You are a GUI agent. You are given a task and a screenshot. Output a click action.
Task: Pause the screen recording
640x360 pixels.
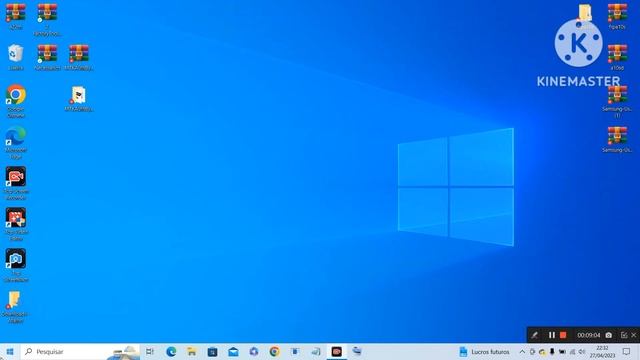pos(551,335)
